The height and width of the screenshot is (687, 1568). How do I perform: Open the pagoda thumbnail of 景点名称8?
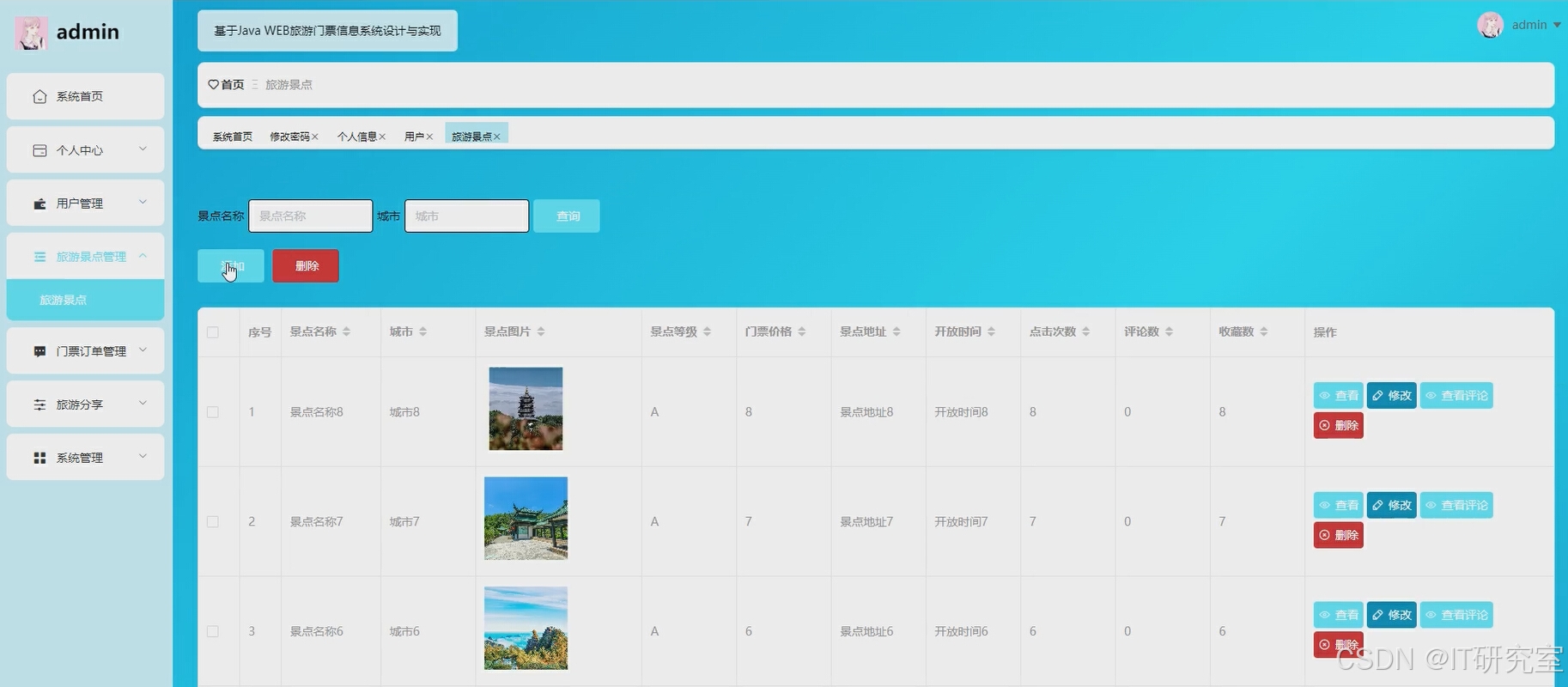pos(526,409)
